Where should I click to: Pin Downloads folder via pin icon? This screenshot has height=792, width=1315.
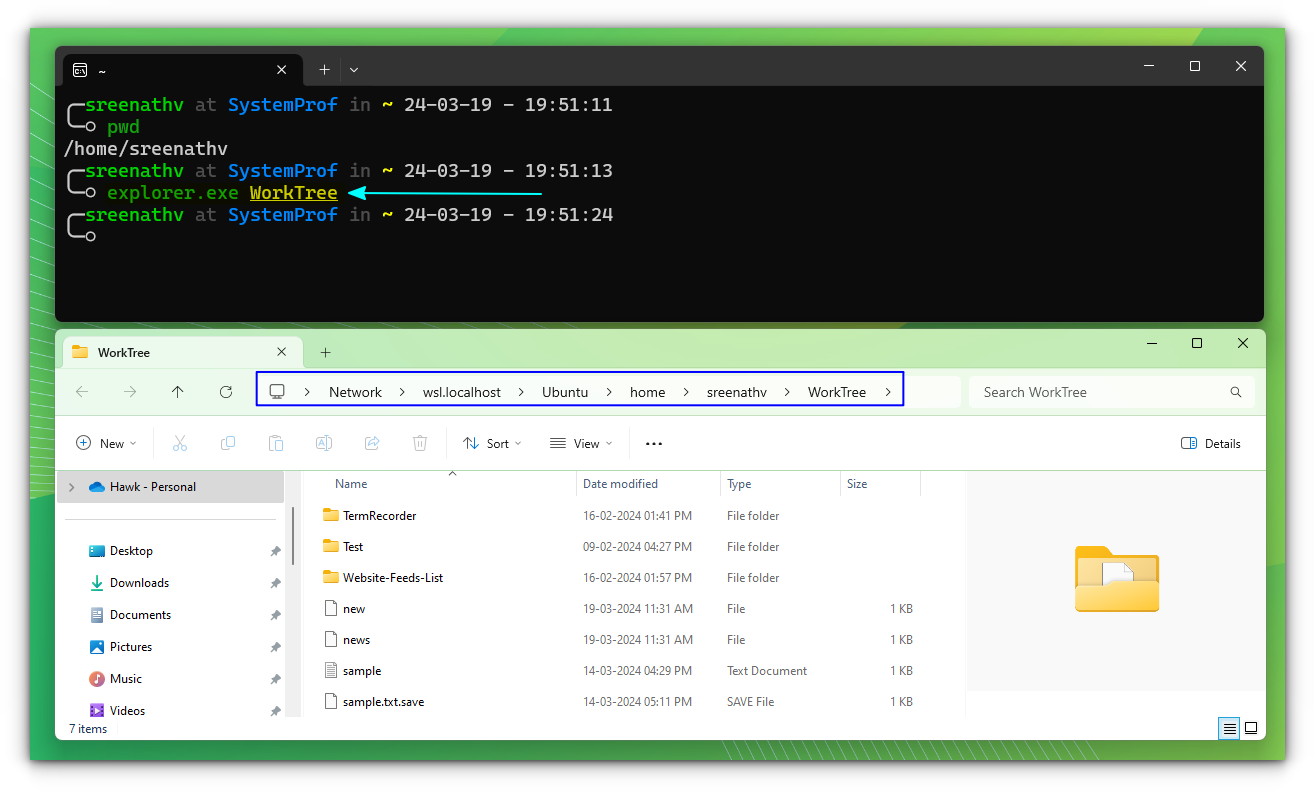(275, 582)
